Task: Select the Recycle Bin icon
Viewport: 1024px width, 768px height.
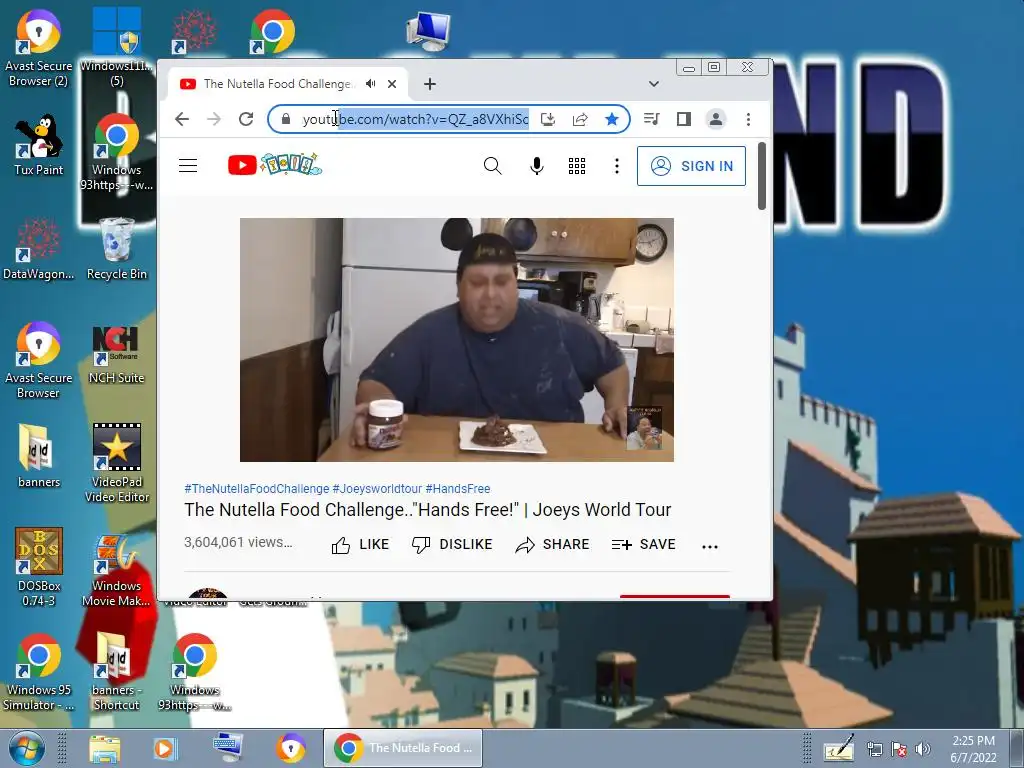Action: (116, 249)
